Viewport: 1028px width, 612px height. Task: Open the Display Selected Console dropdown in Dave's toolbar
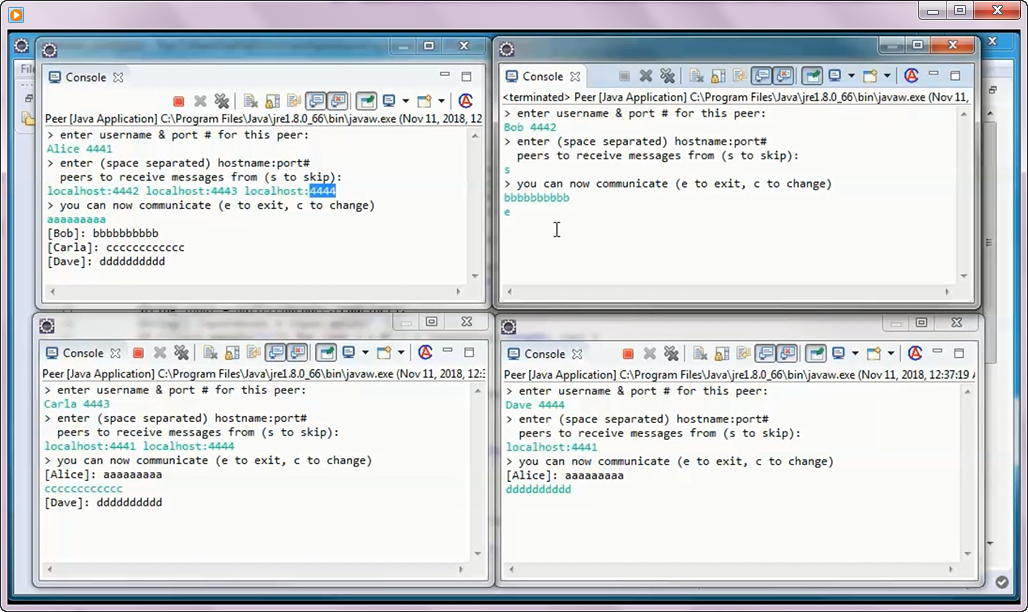(x=855, y=352)
